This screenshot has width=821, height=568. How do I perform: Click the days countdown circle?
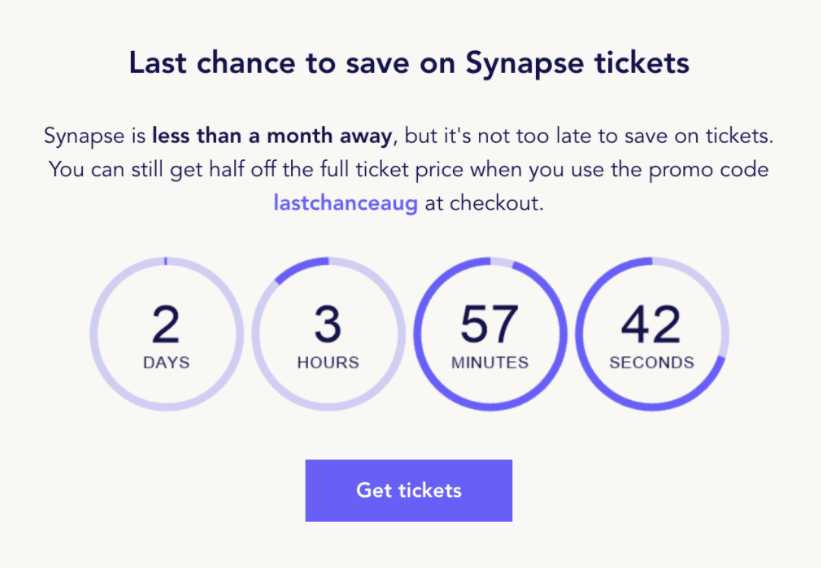(166, 336)
